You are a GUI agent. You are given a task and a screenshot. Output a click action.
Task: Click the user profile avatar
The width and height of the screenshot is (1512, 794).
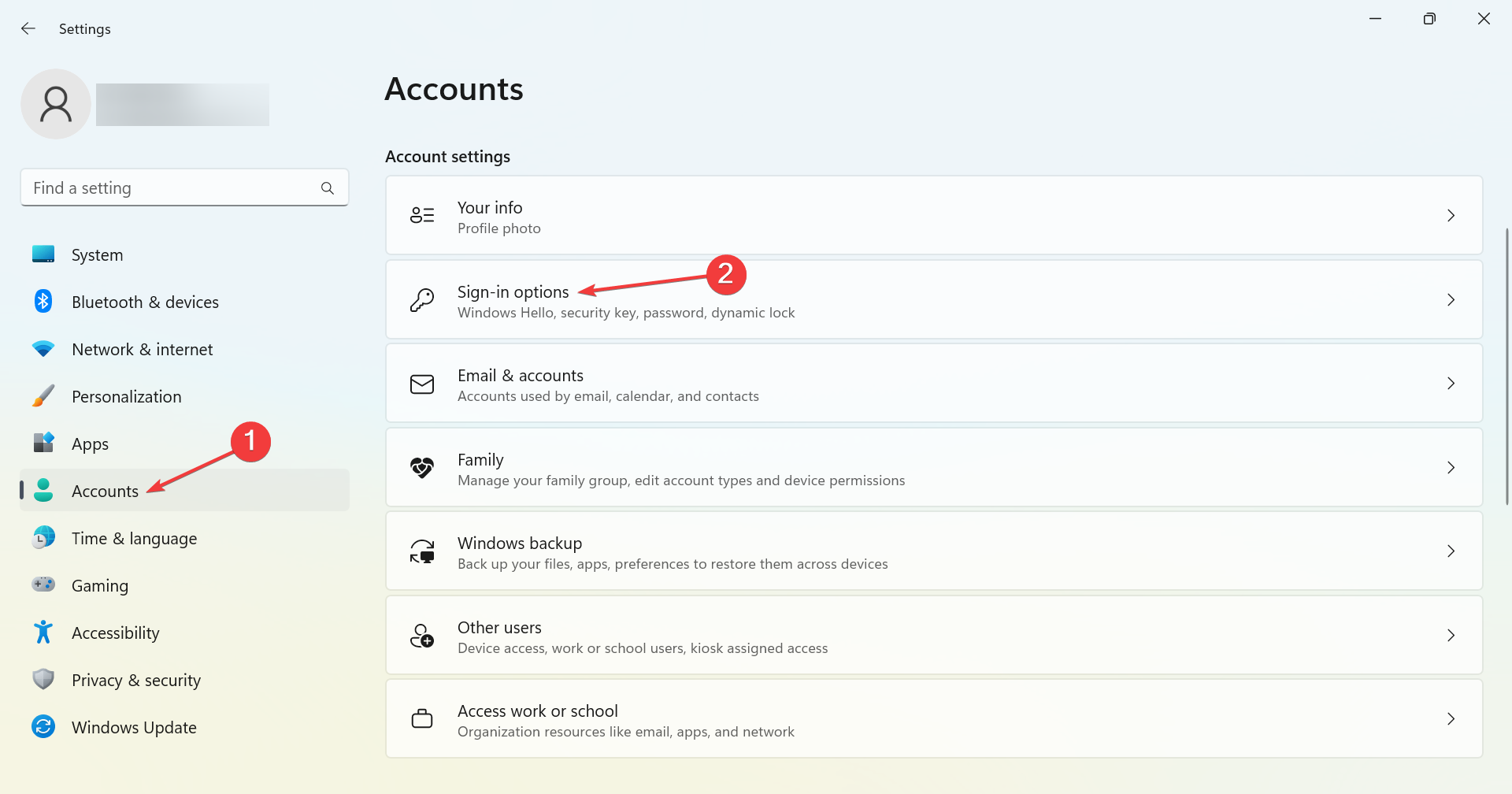point(56,104)
